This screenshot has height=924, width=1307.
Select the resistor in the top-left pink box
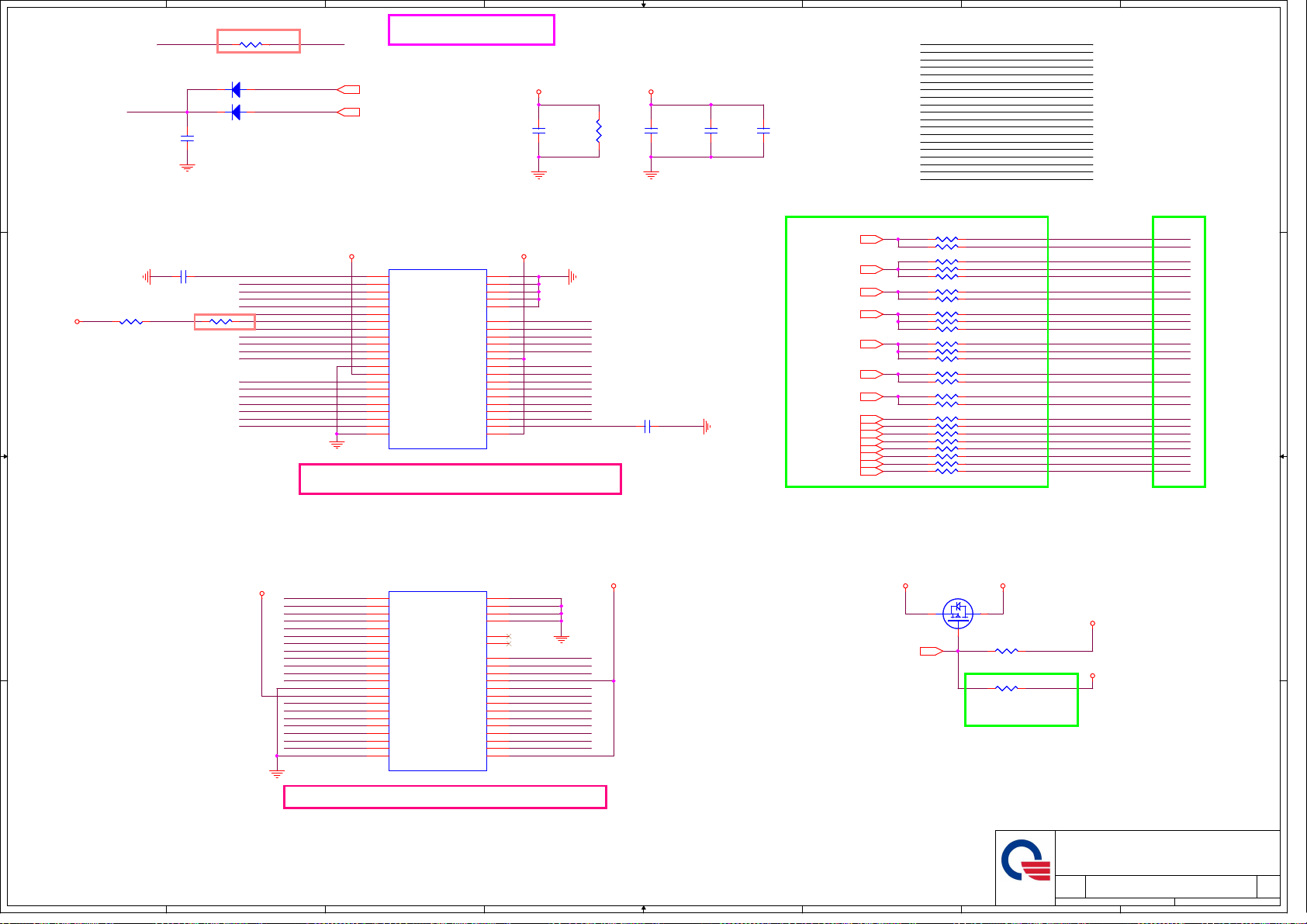click(x=251, y=45)
